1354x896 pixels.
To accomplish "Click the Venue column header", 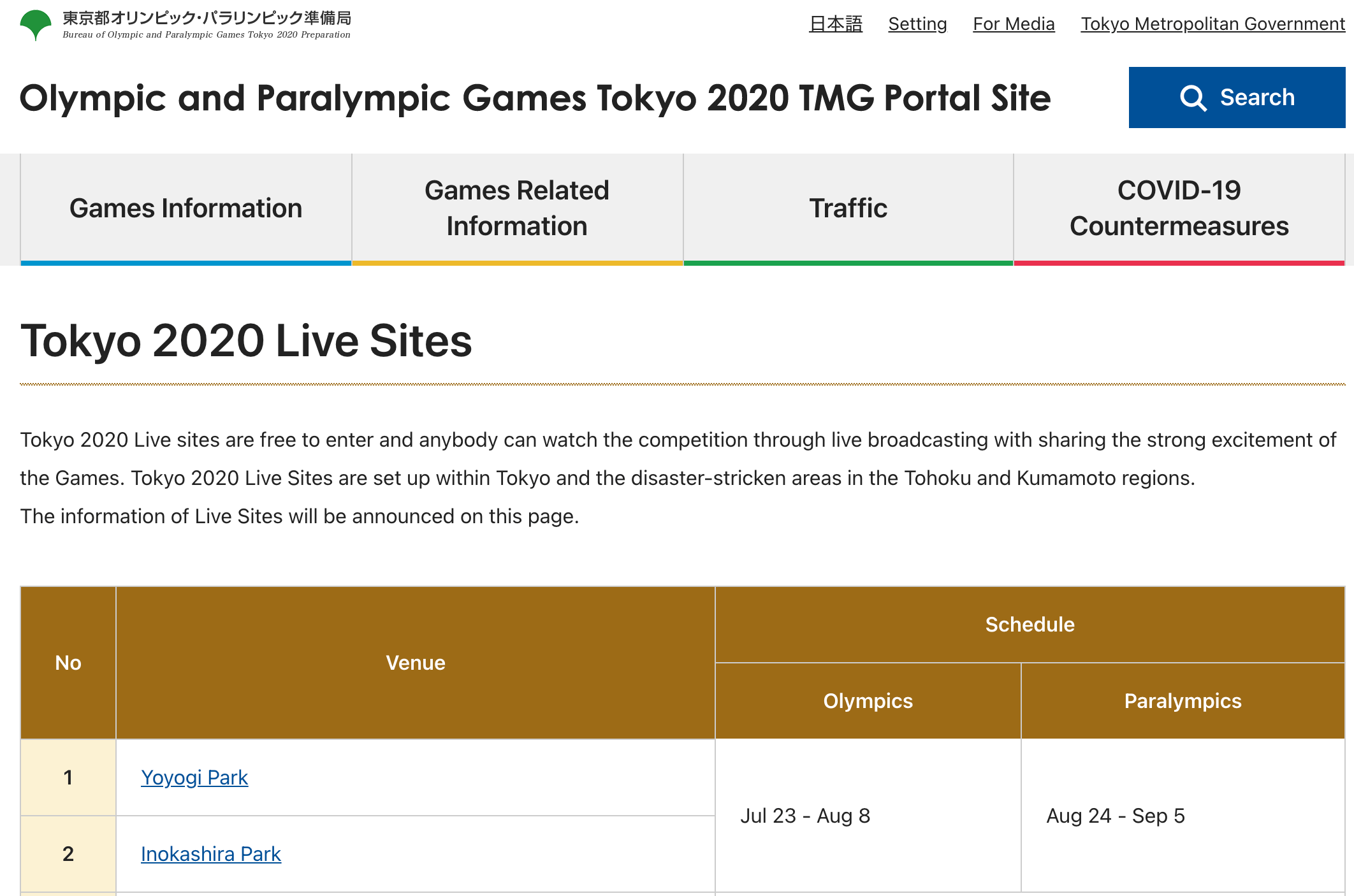I will [x=416, y=663].
